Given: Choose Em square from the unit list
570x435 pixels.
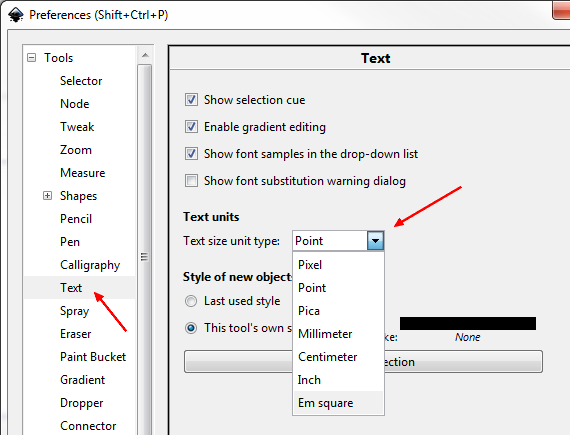Looking at the screenshot, I should tap(338, 403).
